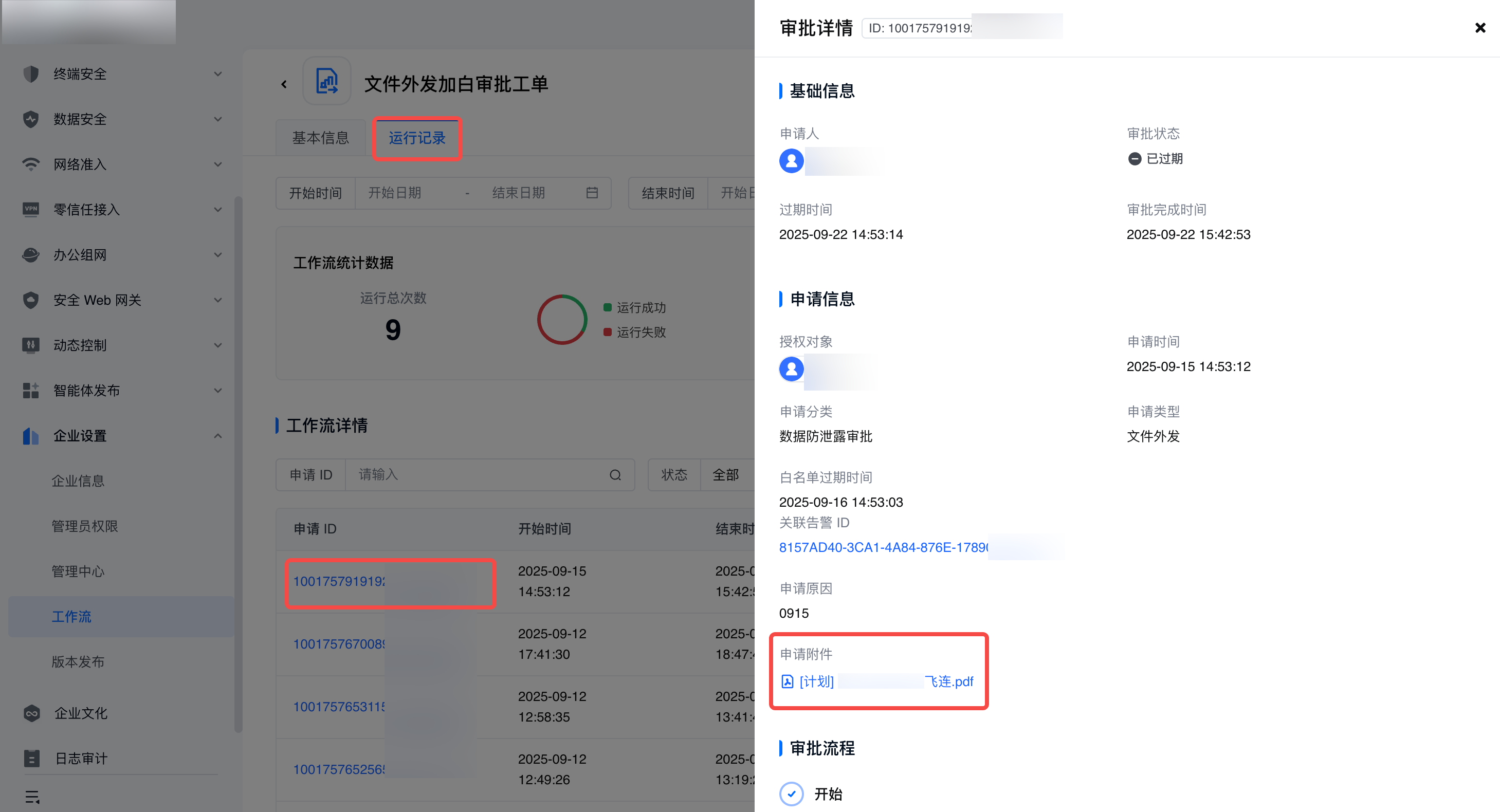Click the 办公组网 planet icon
1500x812 pixels.
[x=31, y=254]
